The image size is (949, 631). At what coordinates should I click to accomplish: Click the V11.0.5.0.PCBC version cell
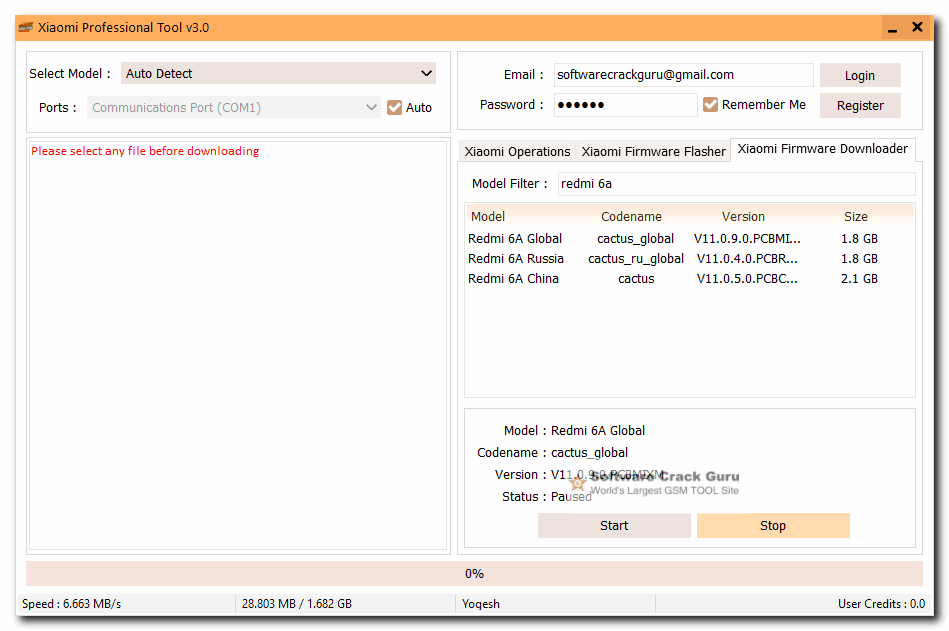(x=747, y=279)
